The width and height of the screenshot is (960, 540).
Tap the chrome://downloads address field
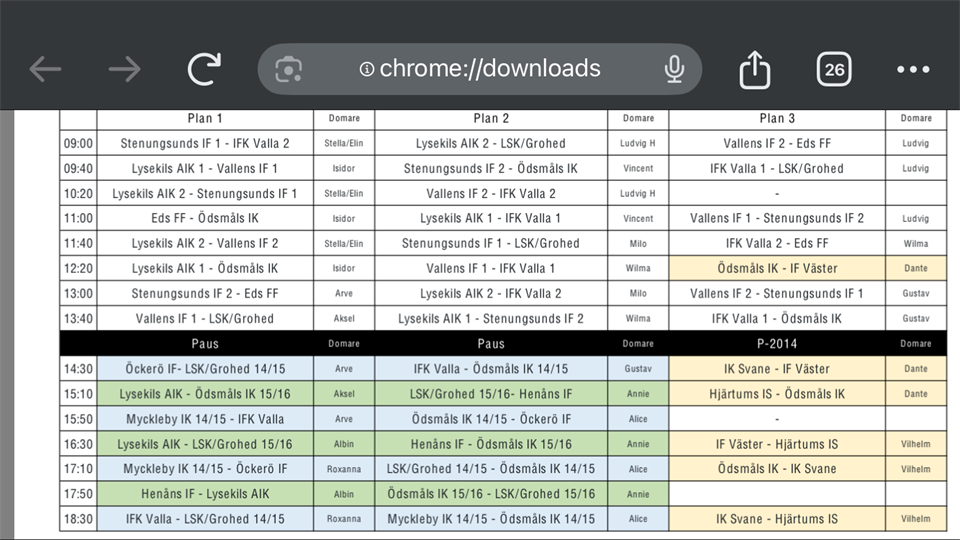point(490,69)
